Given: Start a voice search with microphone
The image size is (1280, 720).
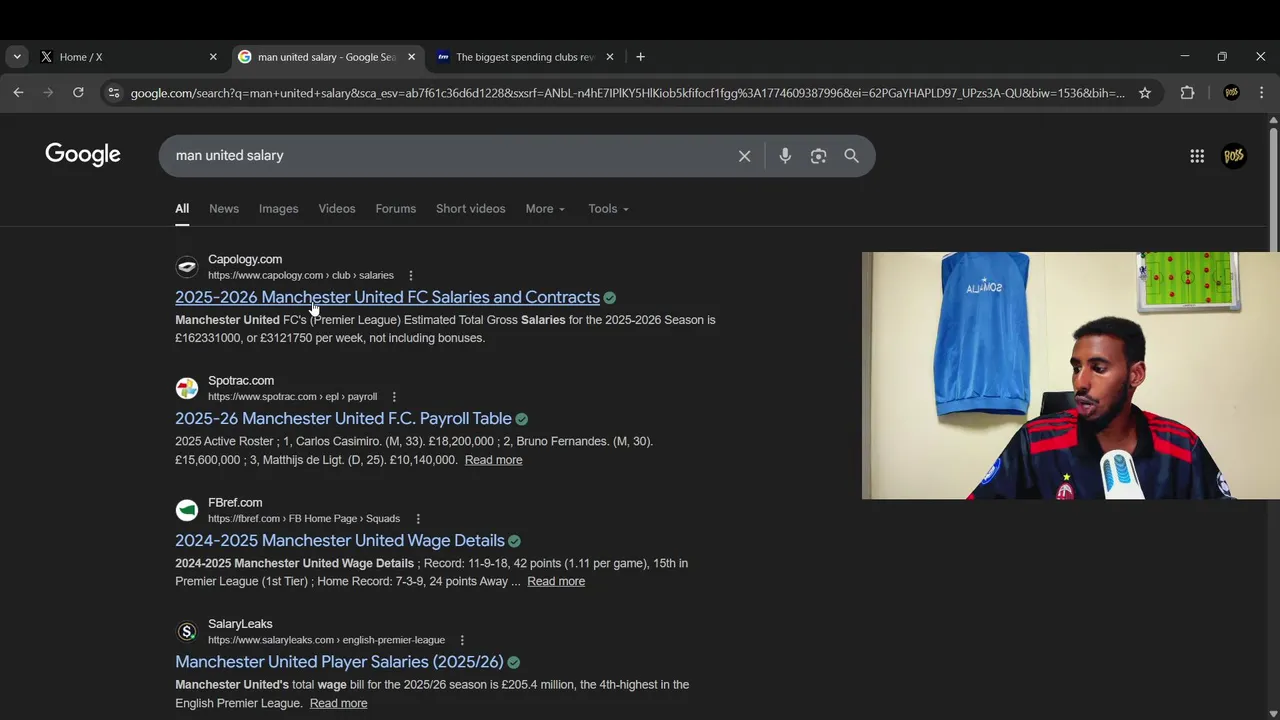Looking at the screenshot, I should (x=785, y=156).
